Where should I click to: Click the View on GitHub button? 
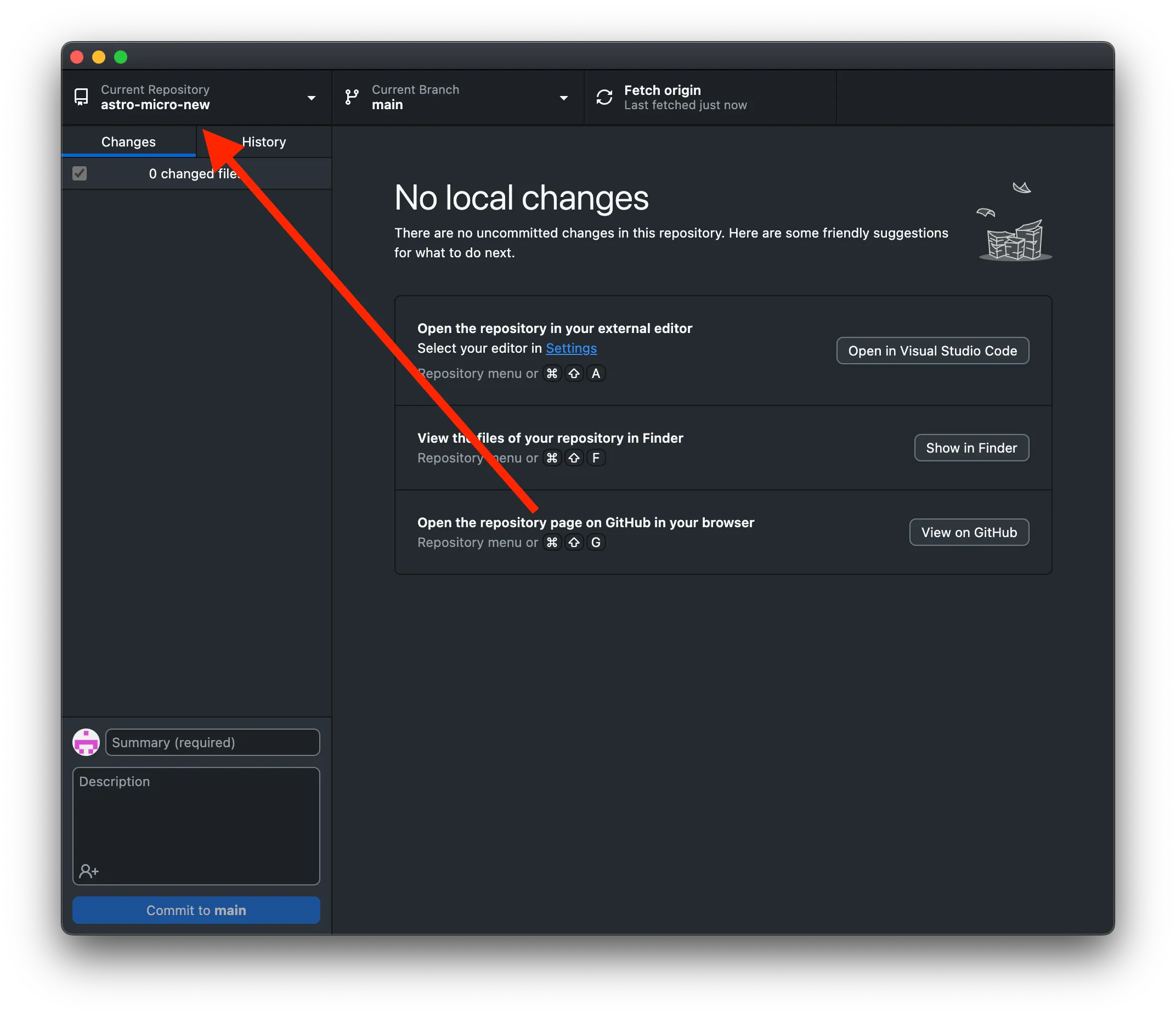click(x=969, y=532)
